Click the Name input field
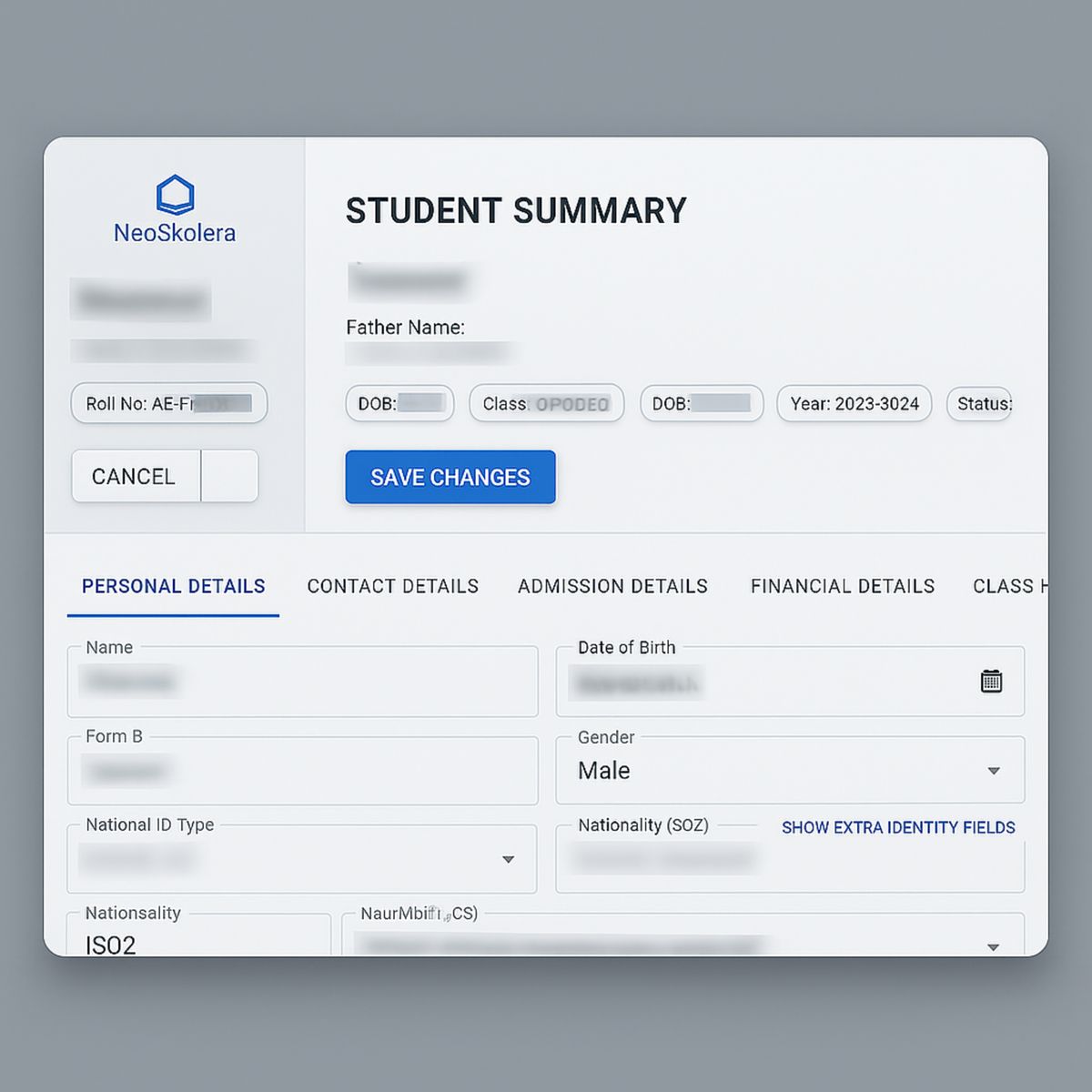 click(x=302, y=682)
